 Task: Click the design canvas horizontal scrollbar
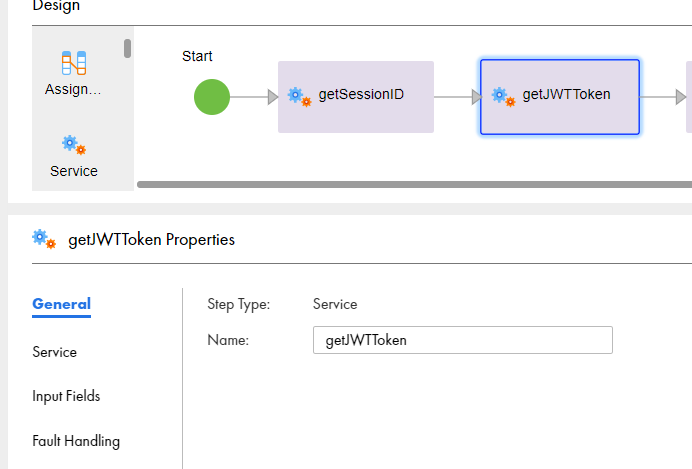(x=414, y=184)
